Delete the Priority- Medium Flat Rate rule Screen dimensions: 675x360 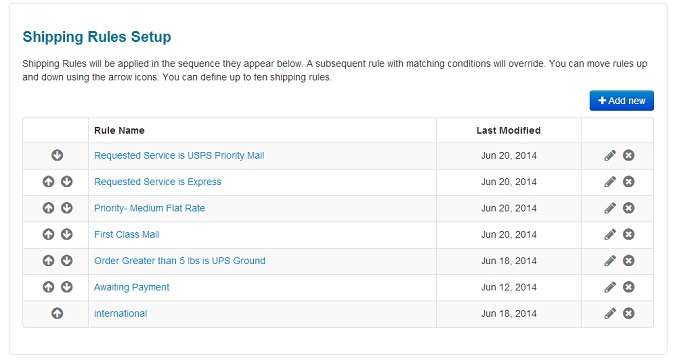[629, 208]
